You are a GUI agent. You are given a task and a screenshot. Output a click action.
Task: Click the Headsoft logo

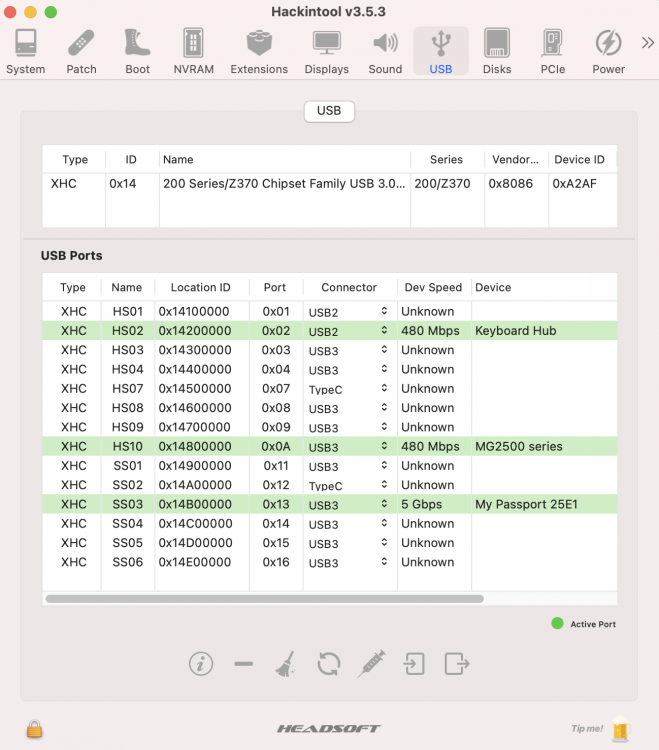tap(329, 728)
